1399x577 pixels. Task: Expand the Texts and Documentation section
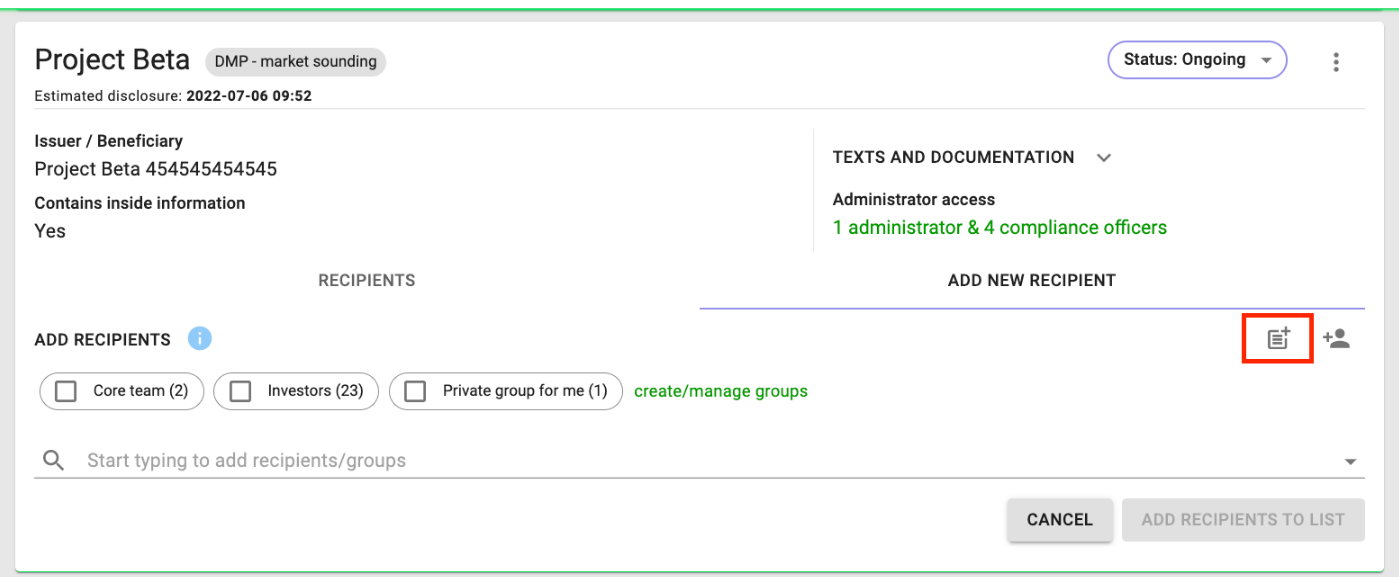1104,157
